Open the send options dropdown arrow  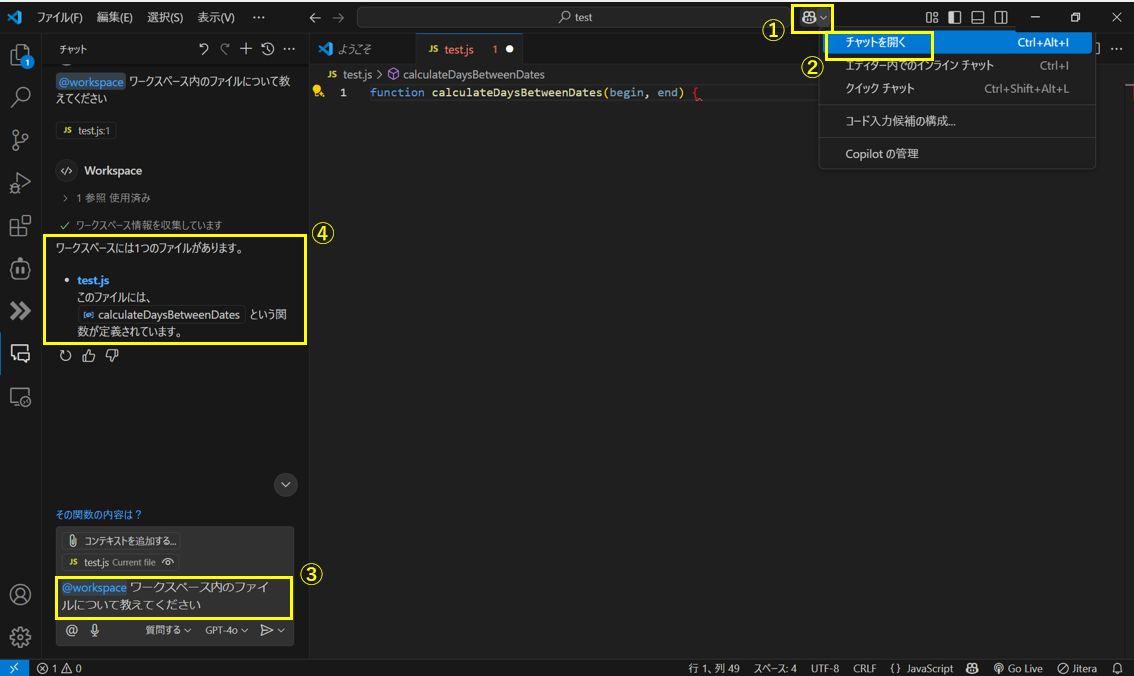[281, 630]
